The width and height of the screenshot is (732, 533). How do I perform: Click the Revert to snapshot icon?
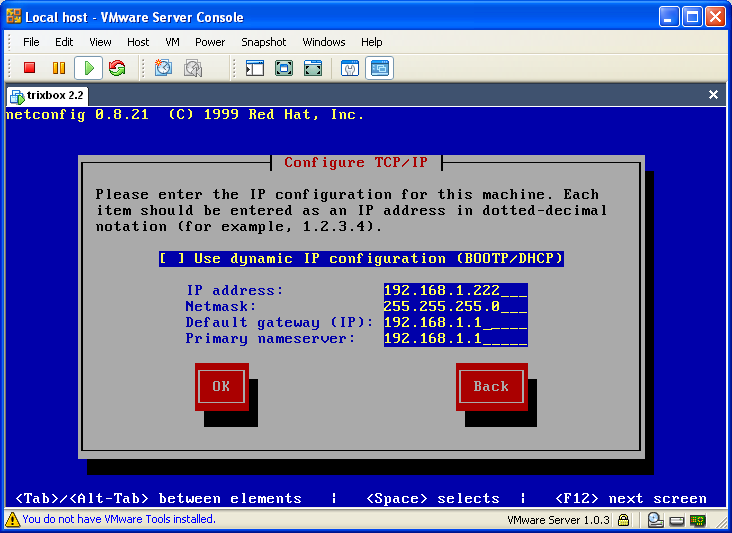click(x=193, y=68)
